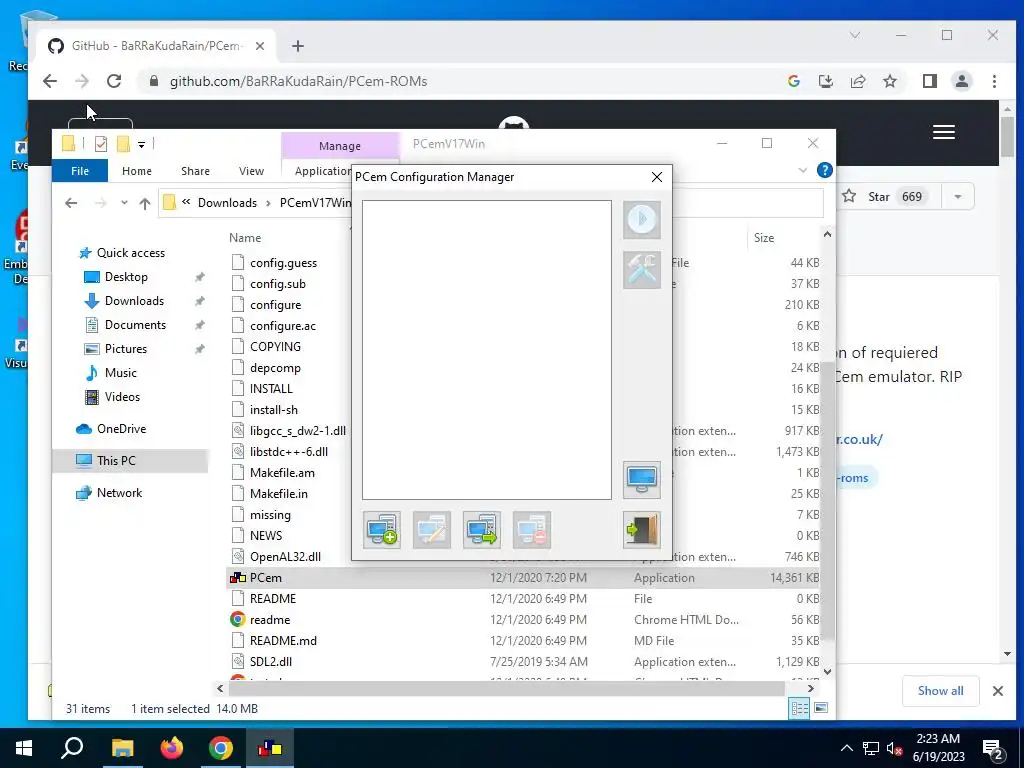1024x768 pixels.
Task: Click Explorer vertical scrollbar down arrow
Action: pyautogui.click(x=827, y=671)
